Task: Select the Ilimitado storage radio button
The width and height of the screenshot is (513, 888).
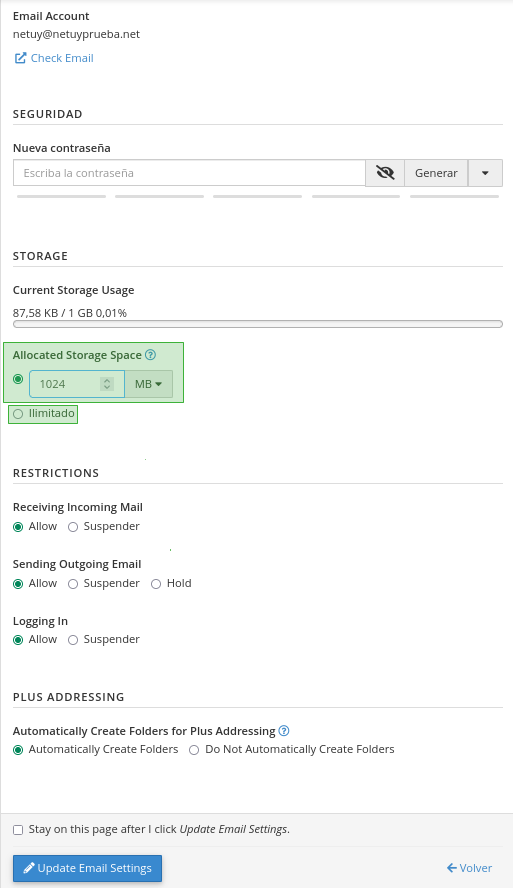Action: (18, 414)
